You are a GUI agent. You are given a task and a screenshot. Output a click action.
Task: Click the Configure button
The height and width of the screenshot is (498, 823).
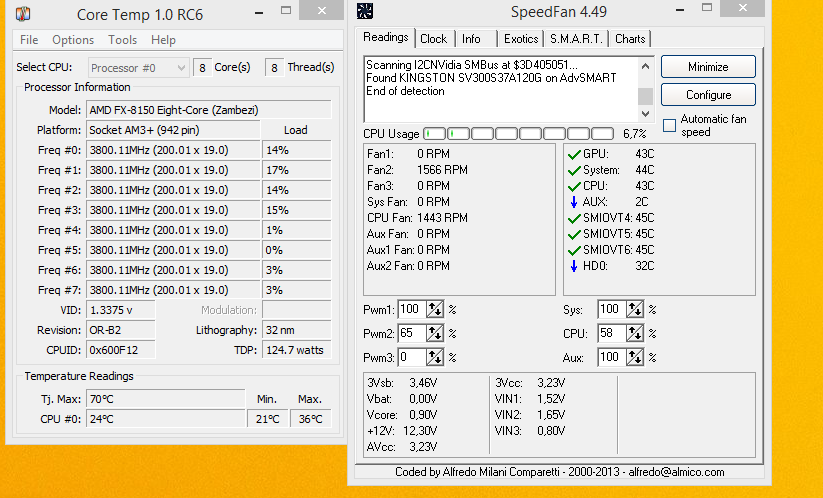click(x=708, y=95)
